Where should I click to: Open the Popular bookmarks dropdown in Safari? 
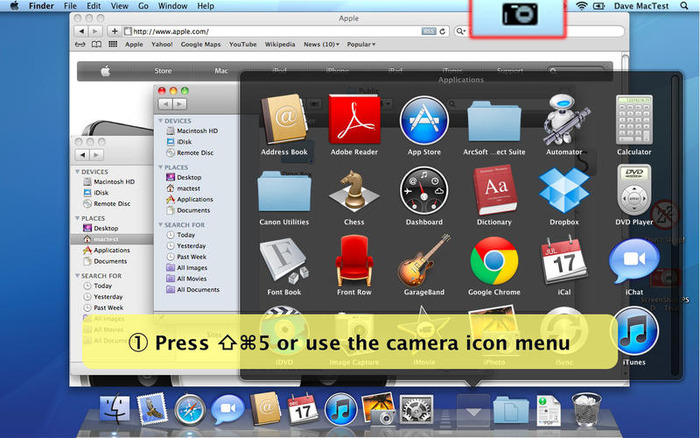[361, 44]
